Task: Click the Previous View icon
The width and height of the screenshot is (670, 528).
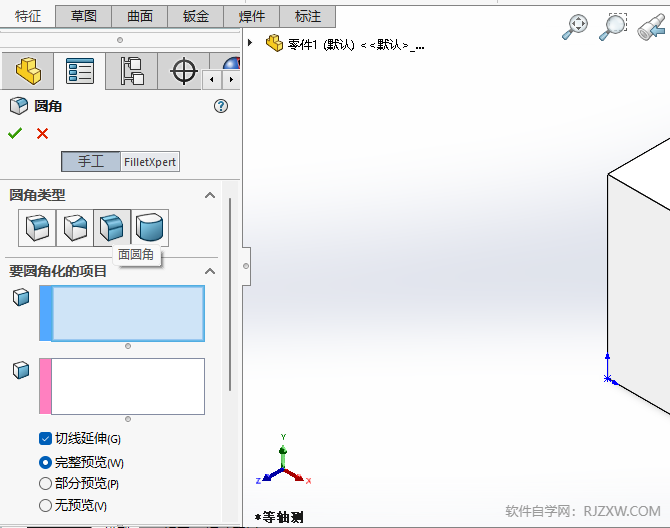Action: [651, 27]
